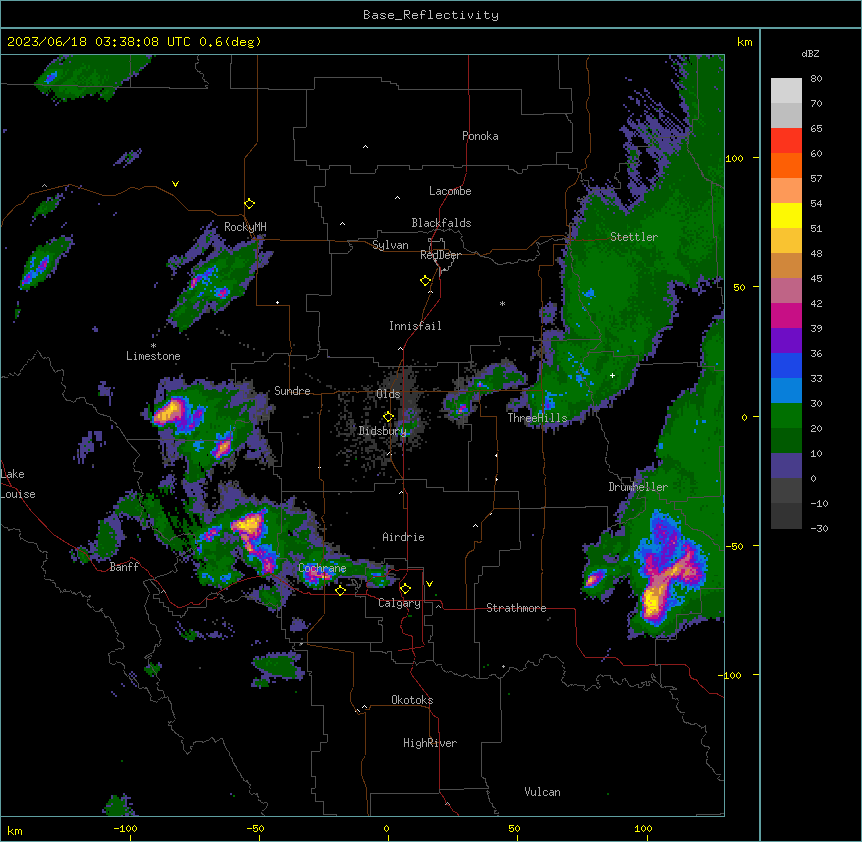
Task: Select the purple 39–36 dBZ legend swatch
Action: [x=786, y=341]
